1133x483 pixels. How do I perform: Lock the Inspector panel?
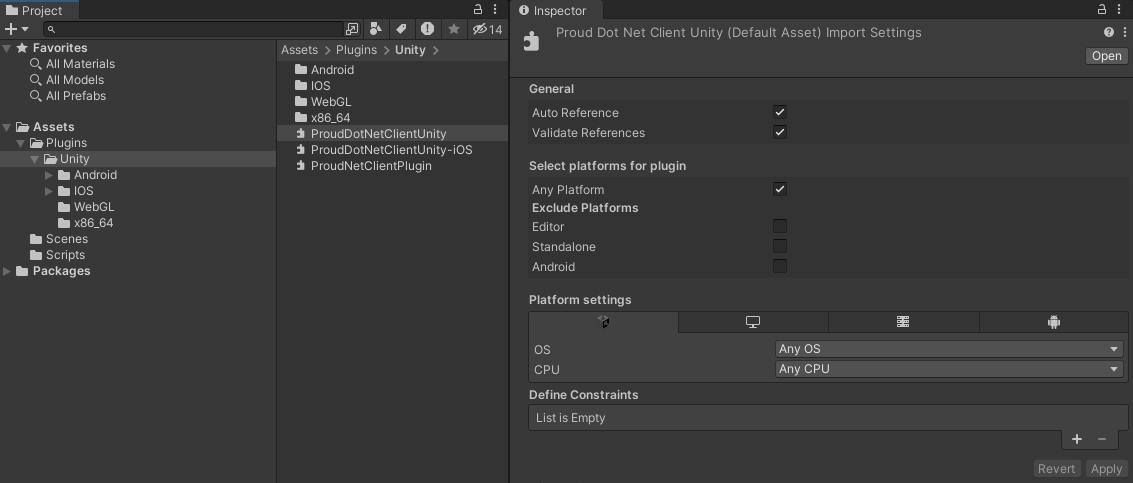(1102, 10)
